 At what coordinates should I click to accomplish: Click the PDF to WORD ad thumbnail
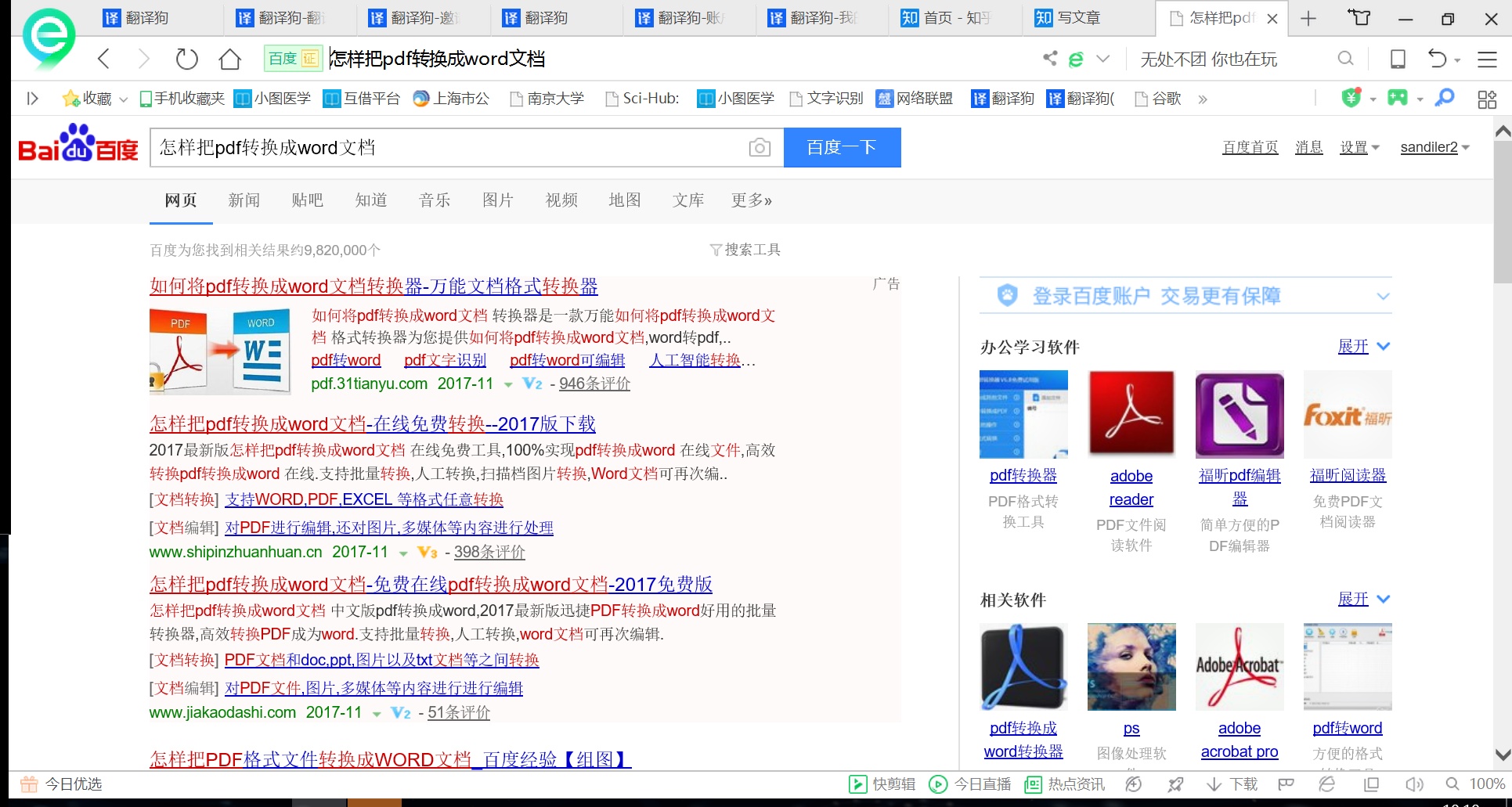[x=220, y=350]
